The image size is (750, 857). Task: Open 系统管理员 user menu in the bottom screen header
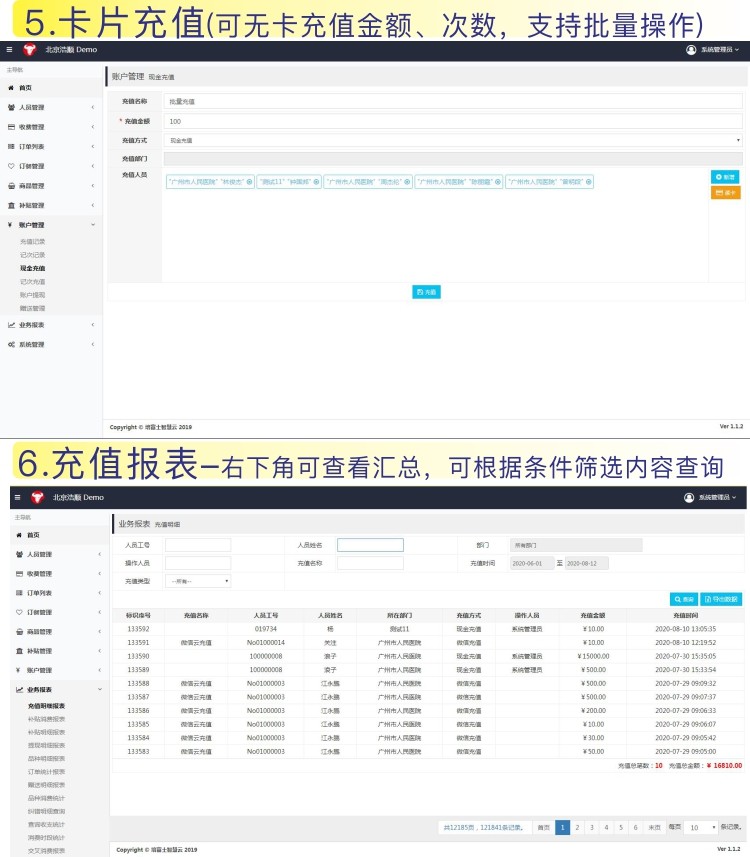point(711,497)
